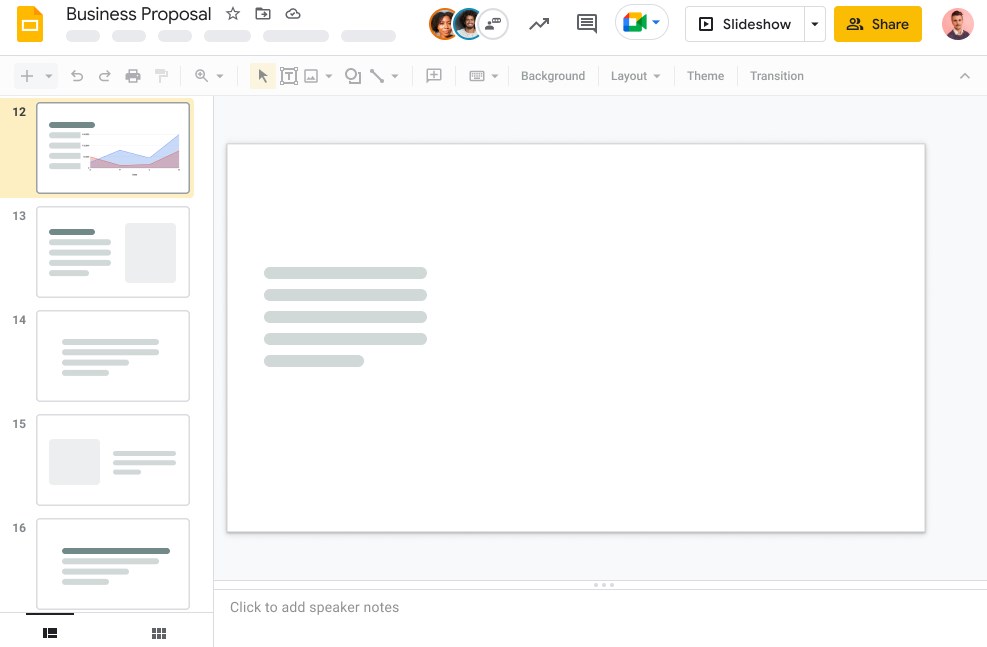Image resolution: width=987 pixels, height=647 pixels.
Task: Open the Insert image dropdown arrow
Action: click(x=329, y=76)
